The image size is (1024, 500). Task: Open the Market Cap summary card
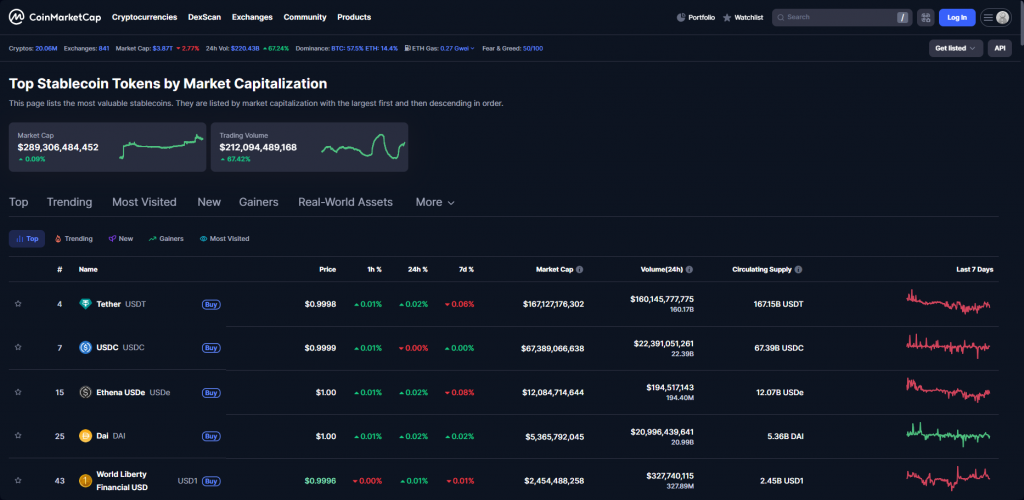pyautogui.click(x=107, y=147)
